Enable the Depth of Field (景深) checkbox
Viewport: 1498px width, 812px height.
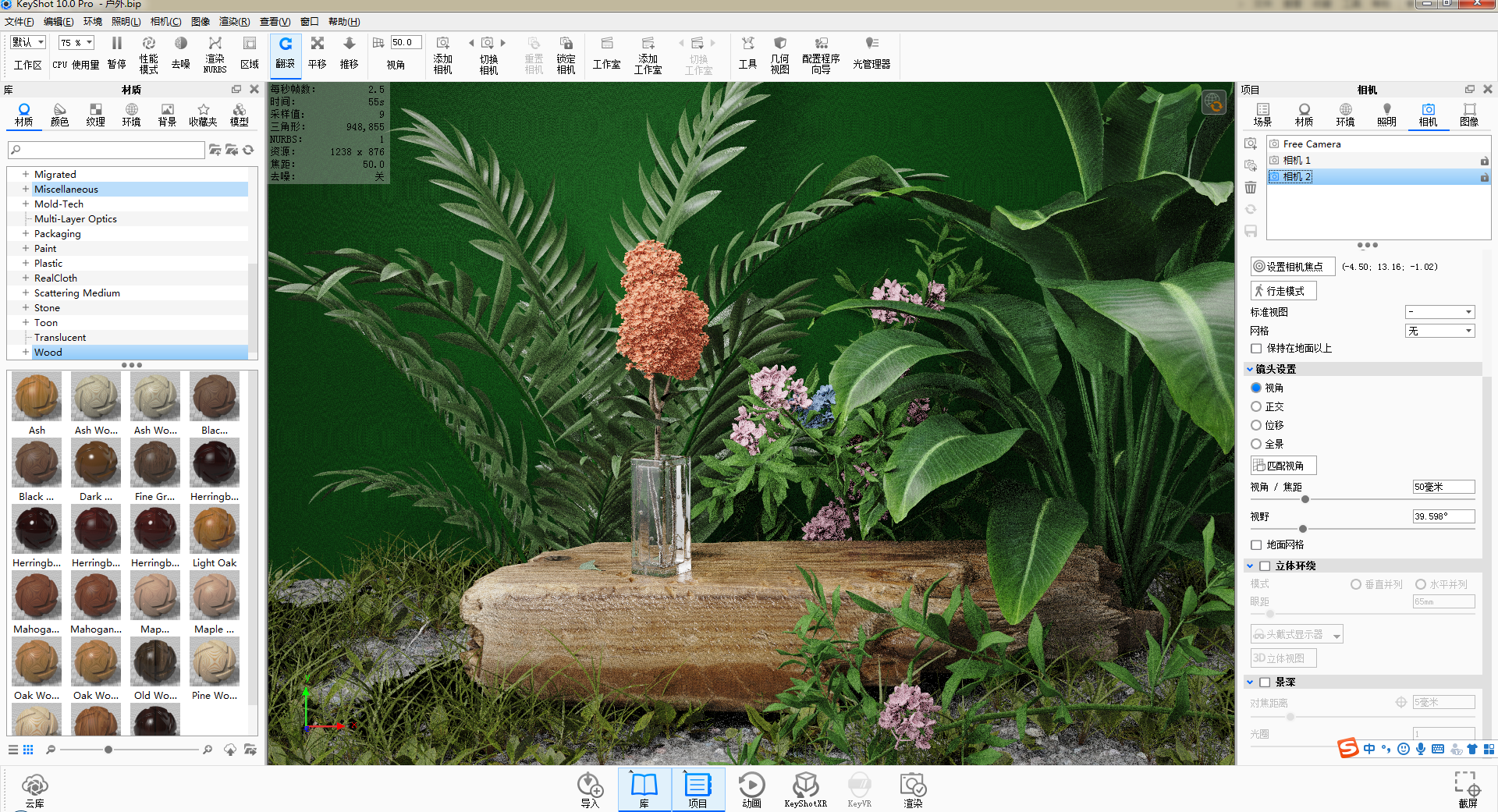pyautogui.click(x=1265, y=683)
